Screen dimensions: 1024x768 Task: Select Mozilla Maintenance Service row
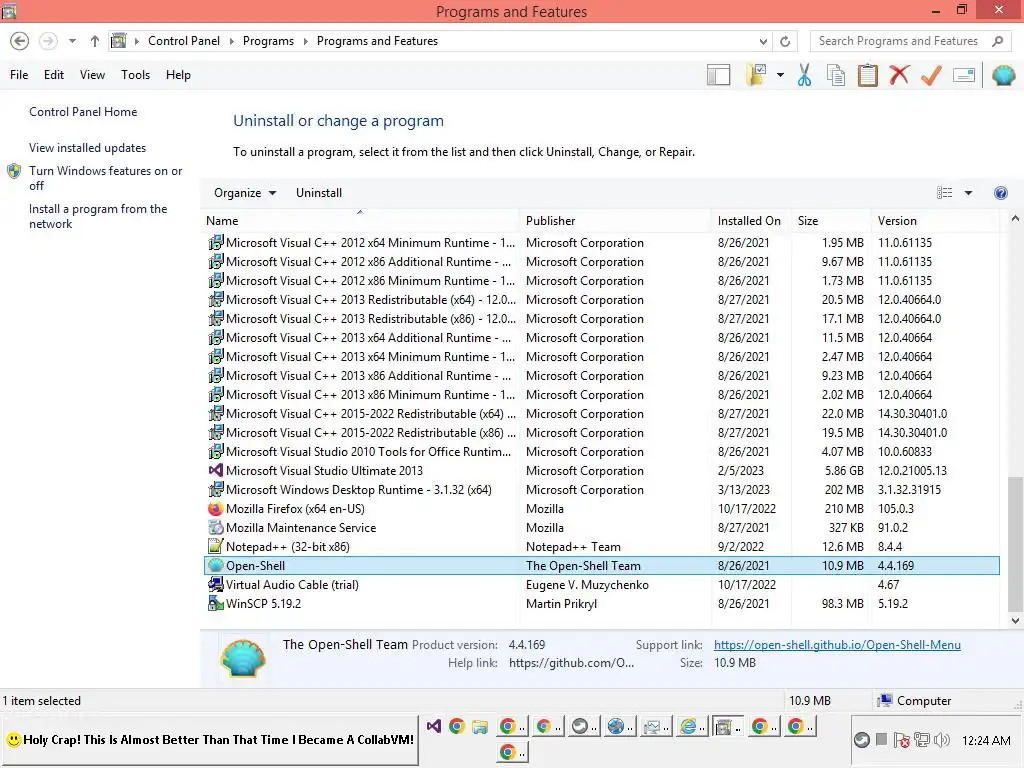tap(601, 528)
